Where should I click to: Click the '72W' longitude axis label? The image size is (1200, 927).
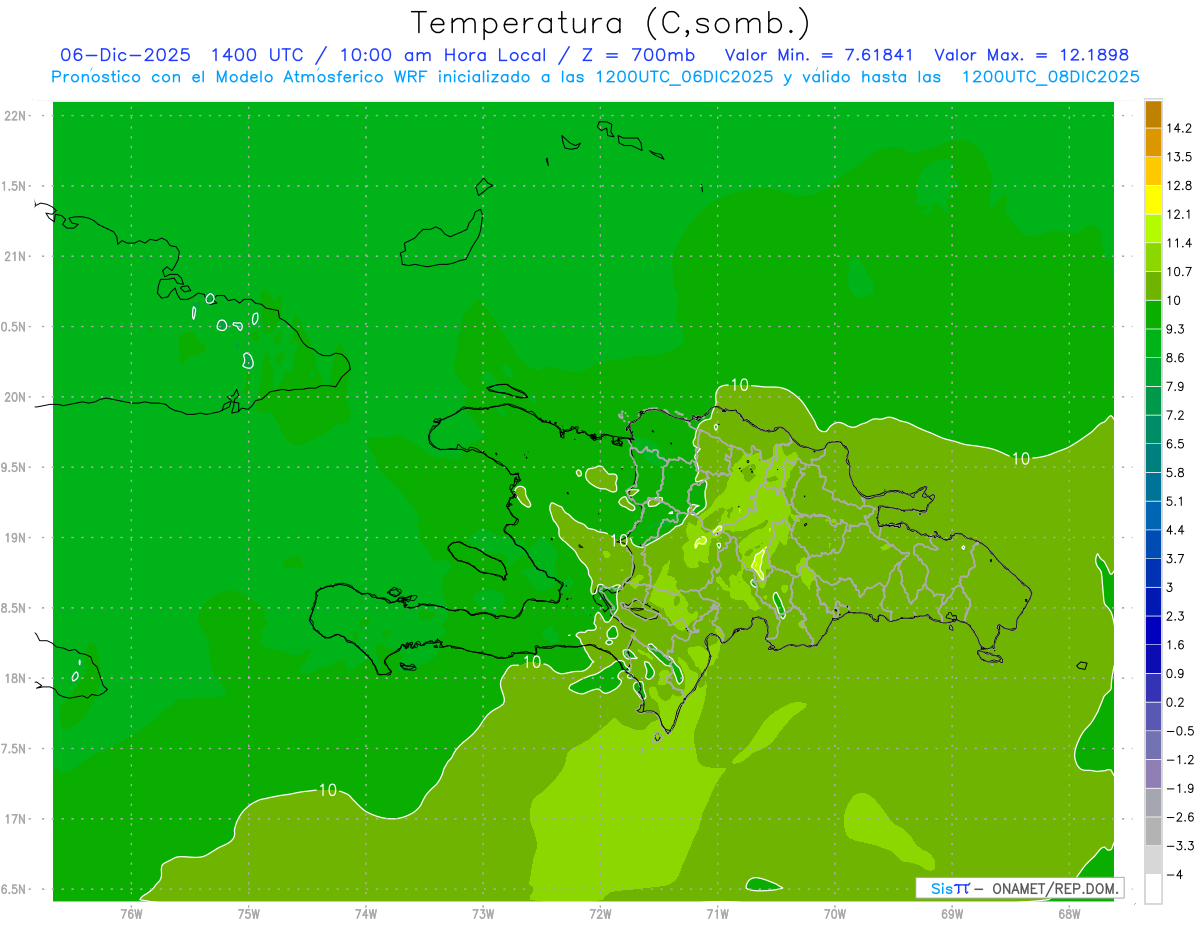click(600, 913)
